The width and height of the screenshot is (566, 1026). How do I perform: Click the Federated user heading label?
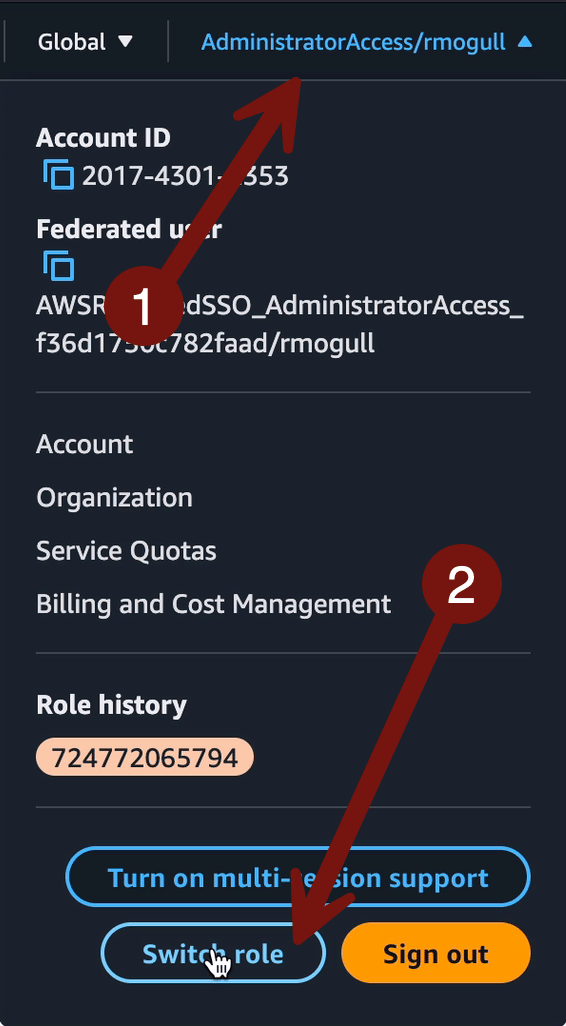pyautogui.click(x=129, y=229)
